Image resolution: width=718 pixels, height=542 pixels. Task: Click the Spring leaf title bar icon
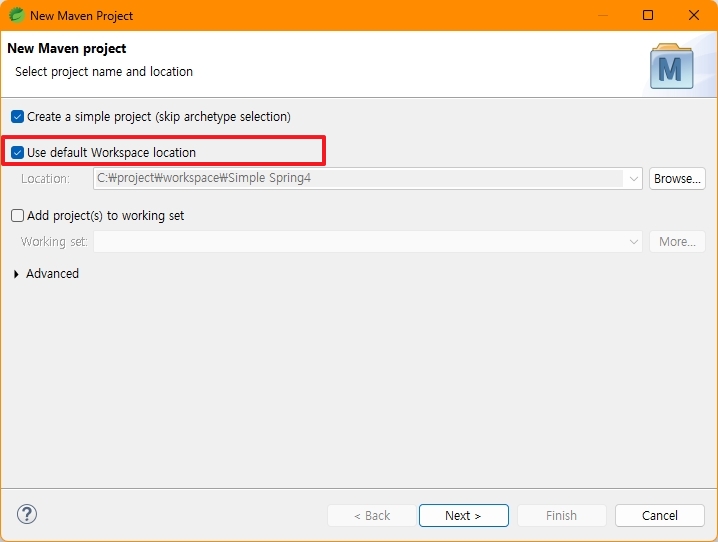point(16,15)
